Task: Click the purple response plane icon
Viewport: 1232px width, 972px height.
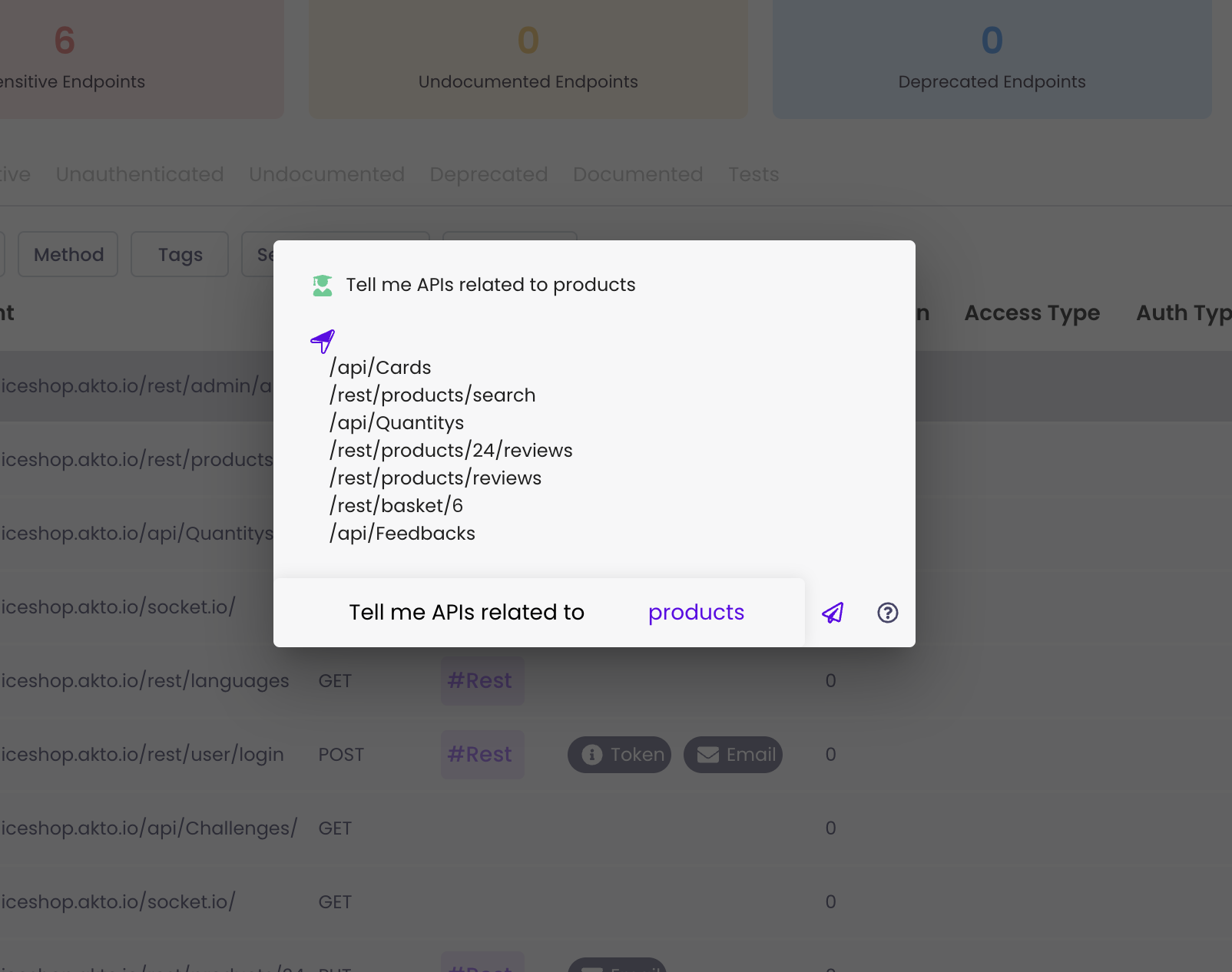Action: [323, 340]
